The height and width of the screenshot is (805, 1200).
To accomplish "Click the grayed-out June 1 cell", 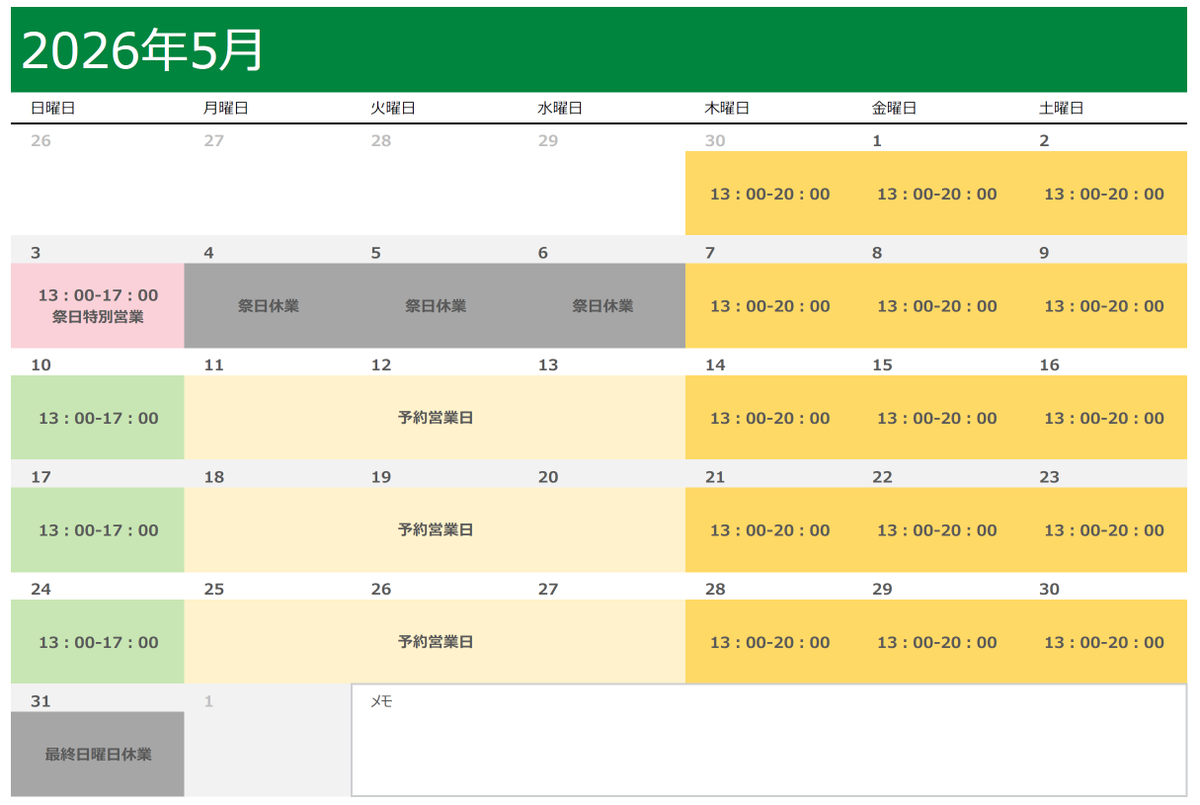I will tap(266, 740).
